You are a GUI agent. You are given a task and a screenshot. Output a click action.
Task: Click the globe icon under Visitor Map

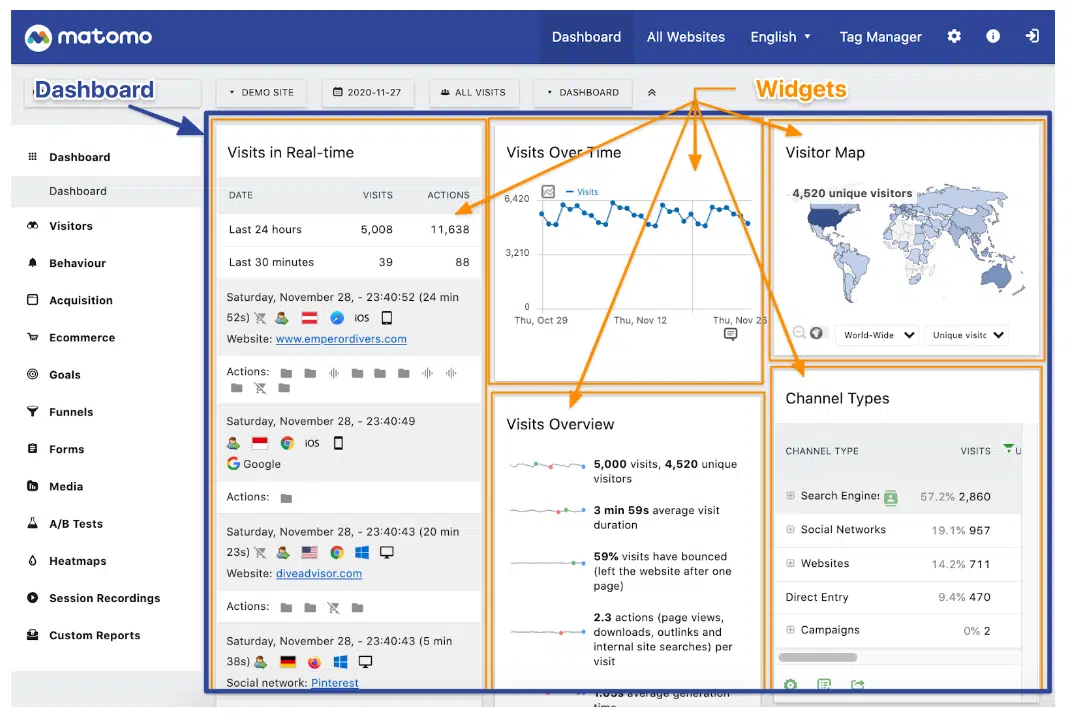point(817,333)
